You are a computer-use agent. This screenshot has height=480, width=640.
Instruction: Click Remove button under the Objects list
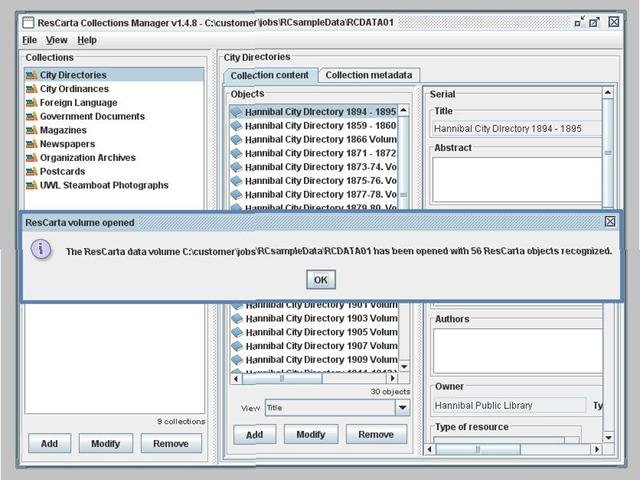click(375, 434)
